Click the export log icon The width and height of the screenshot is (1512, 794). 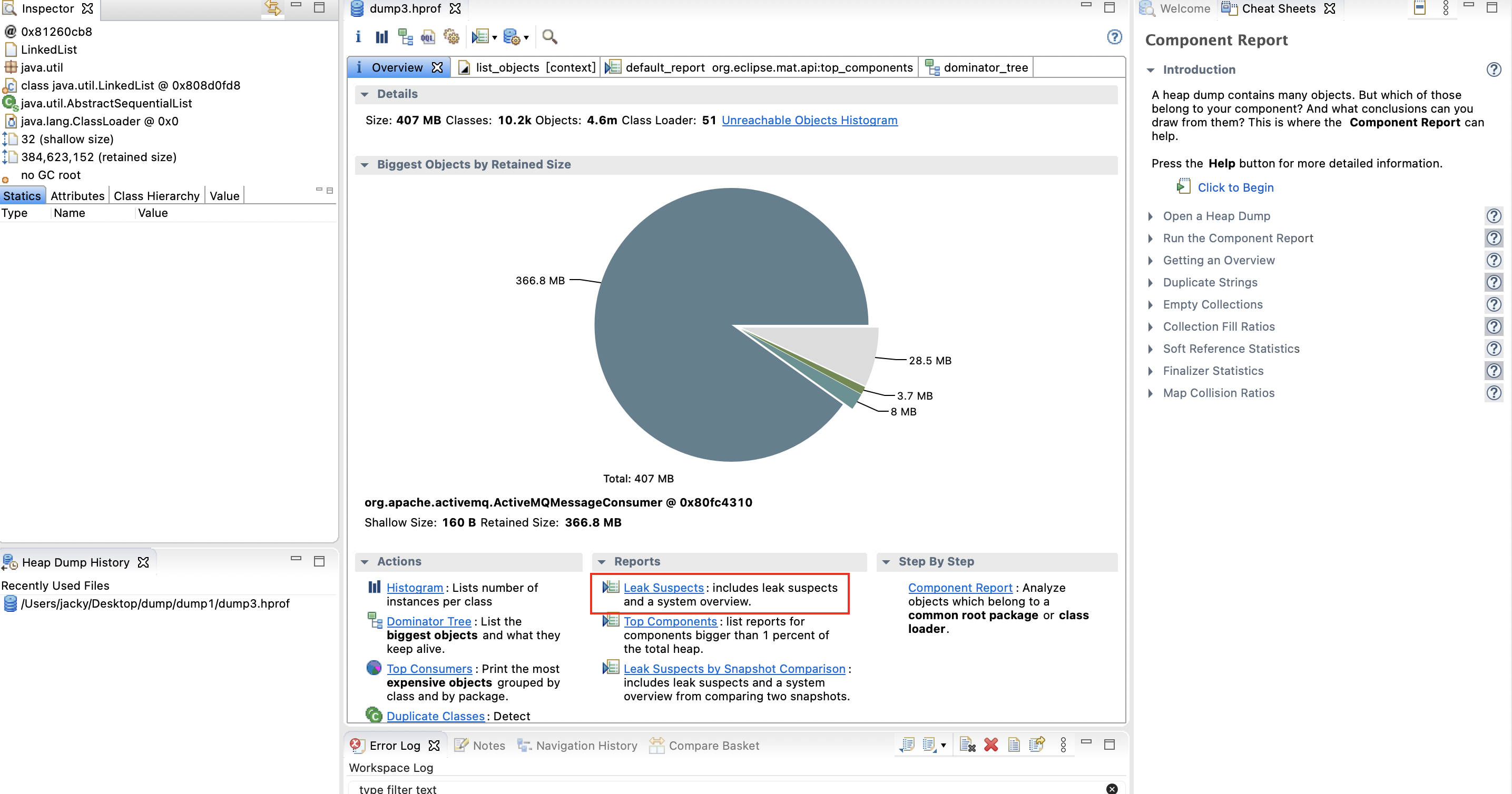click(907, 745)
